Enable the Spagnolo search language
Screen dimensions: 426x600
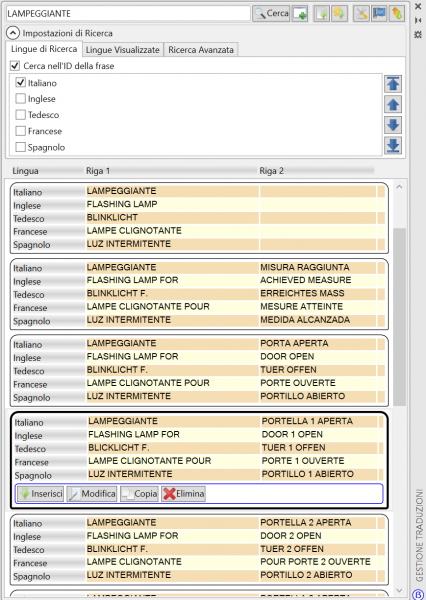(21, 147)
